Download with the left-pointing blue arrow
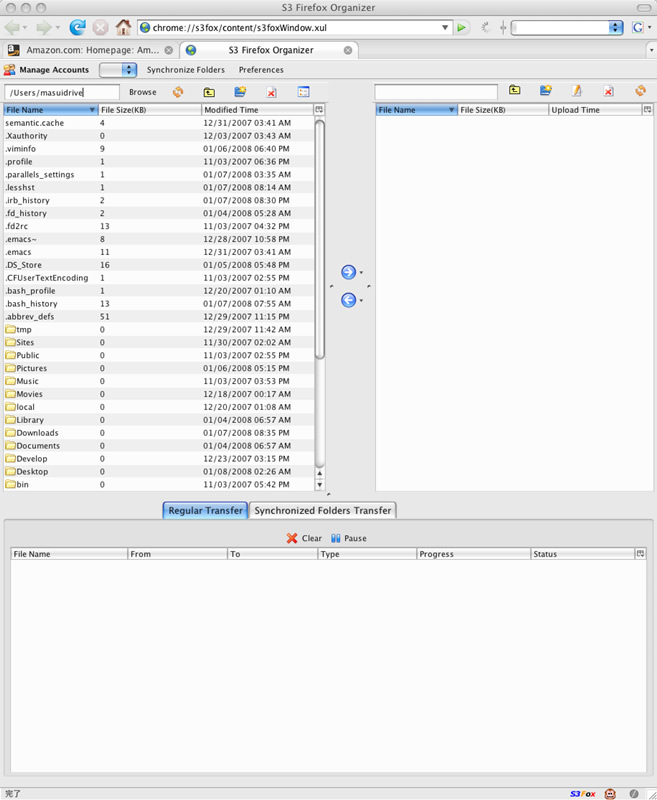The height and width of the screenshot is (800, 657). (x=348, y=300)
